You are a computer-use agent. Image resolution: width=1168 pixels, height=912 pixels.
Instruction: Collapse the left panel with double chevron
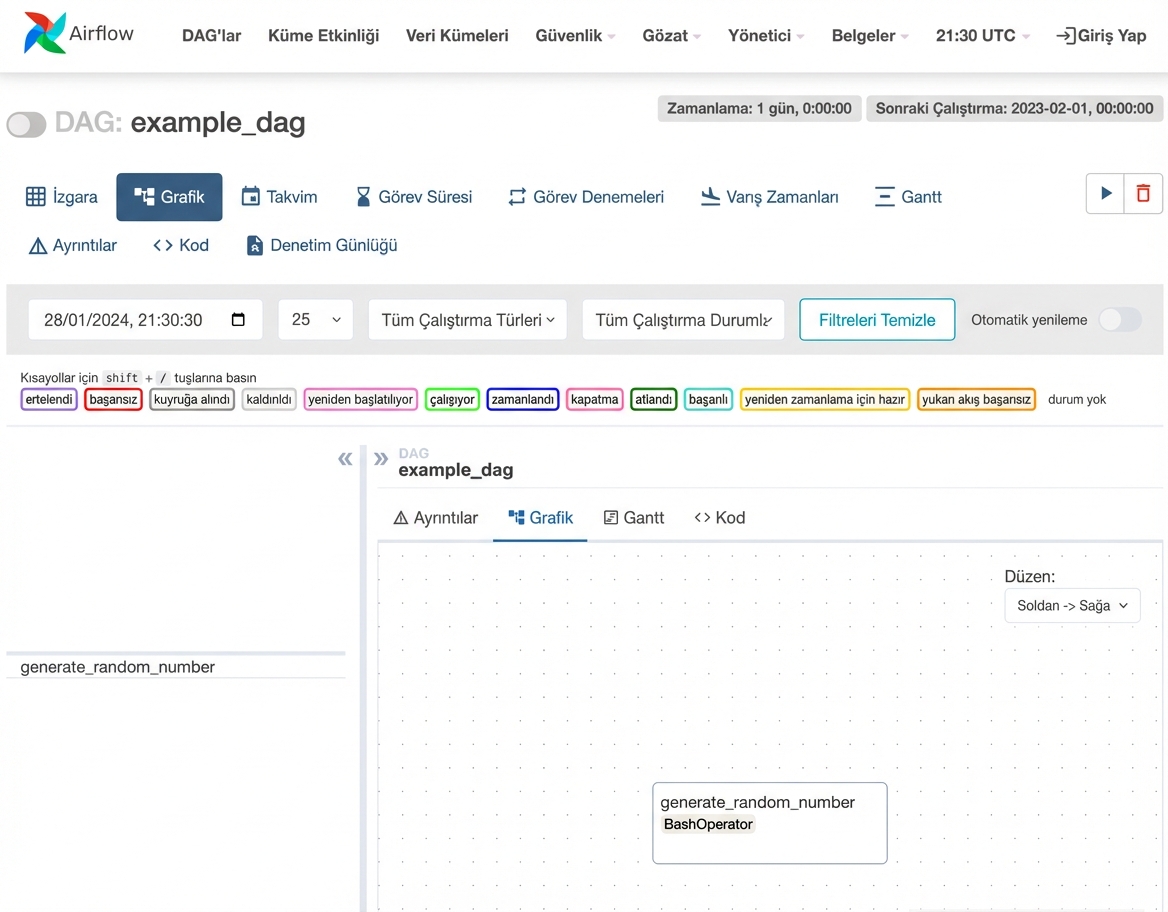(x=345, y=459)
